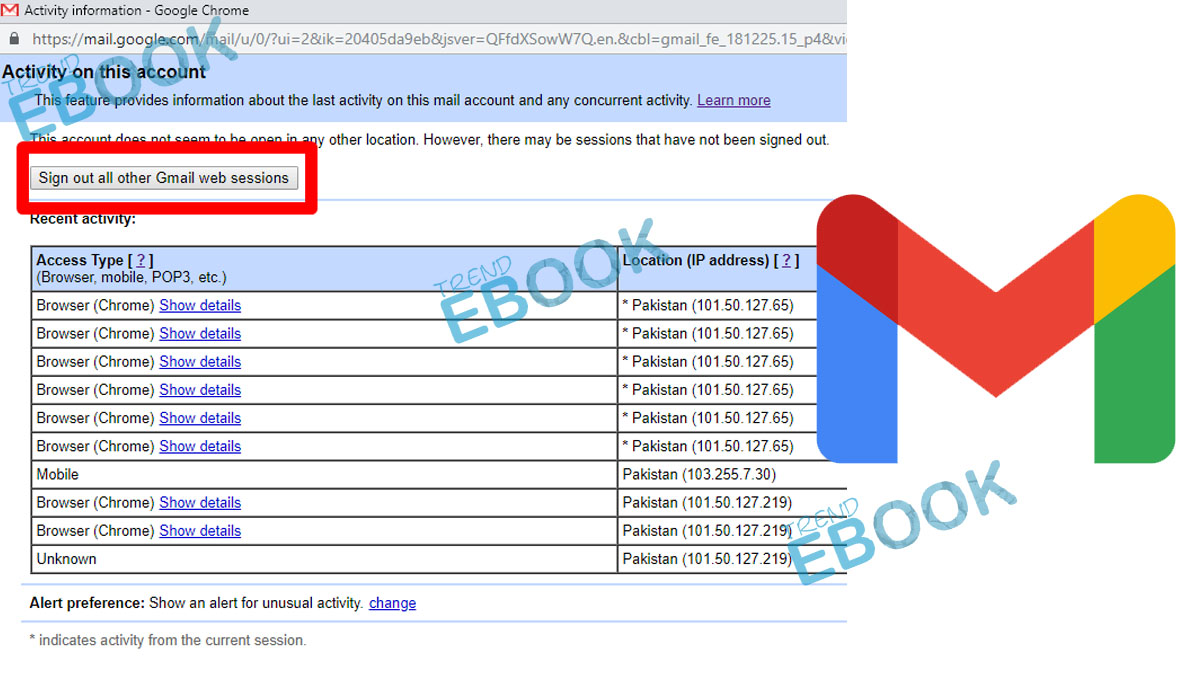1200x675 pixels.
Task: Click the Activity information window title
Action: (x=137, y=11)
